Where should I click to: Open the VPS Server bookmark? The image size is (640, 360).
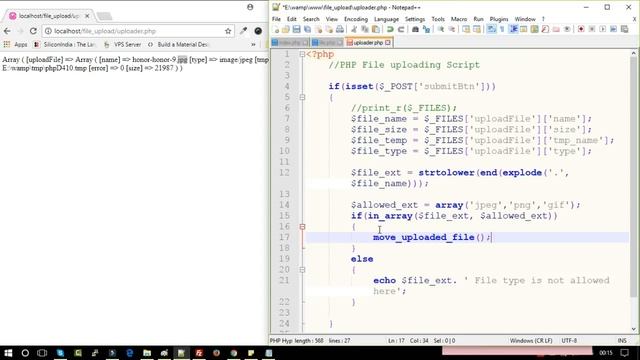tap(122, 44)
